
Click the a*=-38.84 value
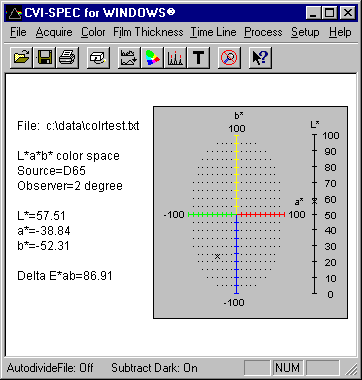tap(44, 231)
